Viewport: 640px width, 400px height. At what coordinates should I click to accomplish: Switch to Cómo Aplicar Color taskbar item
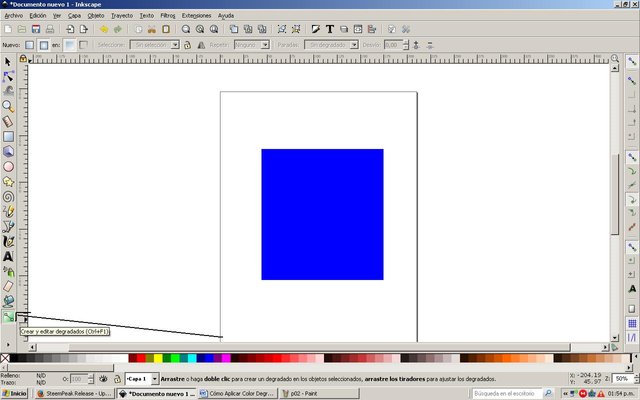click(x=238, y=393)
